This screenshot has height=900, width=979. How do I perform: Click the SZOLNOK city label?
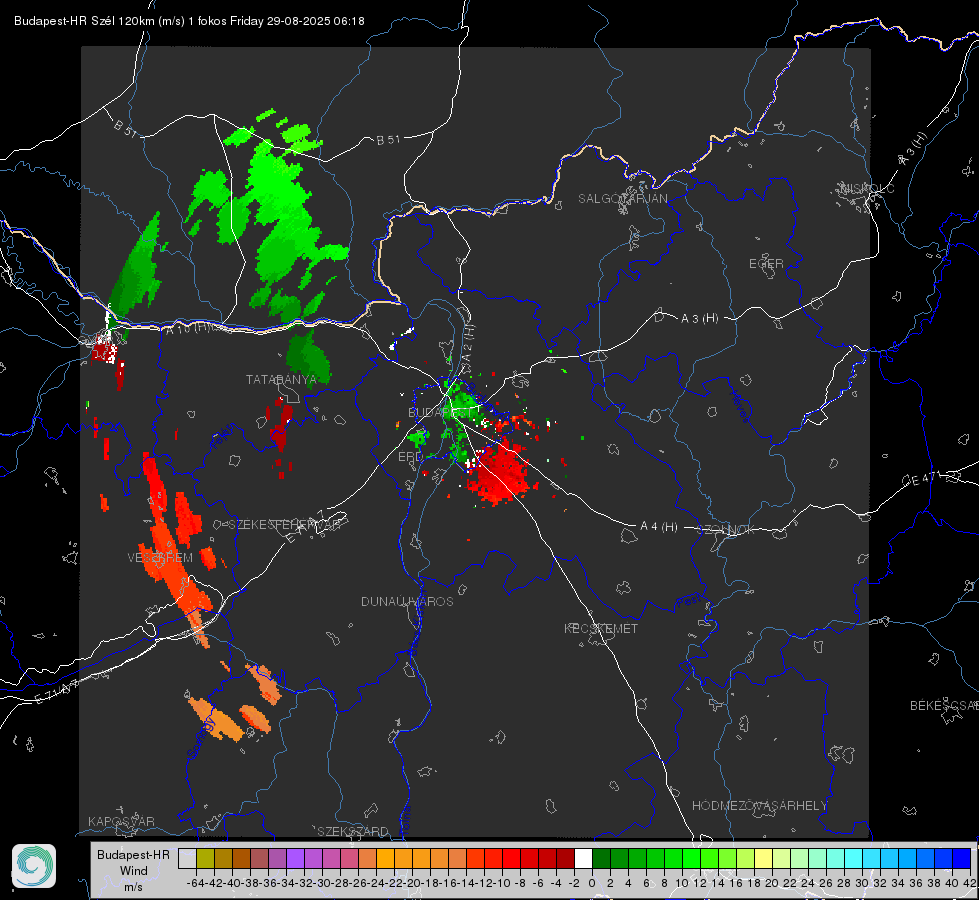pos(726,530)
